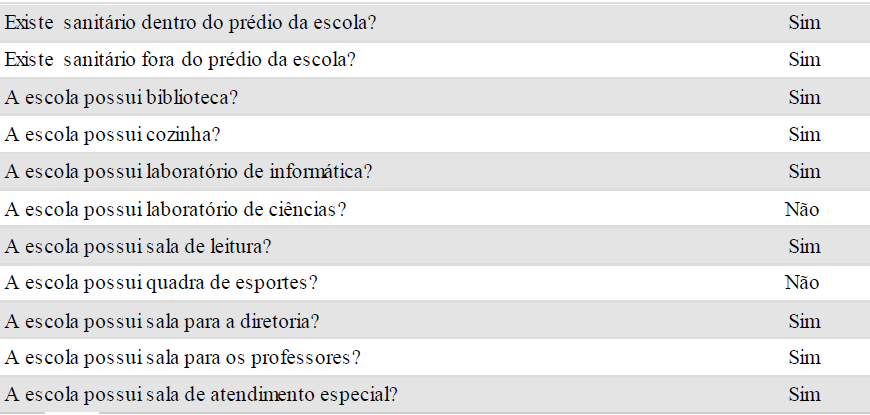
Task: Click the sala de leitura question
Action: click(139, 246)
